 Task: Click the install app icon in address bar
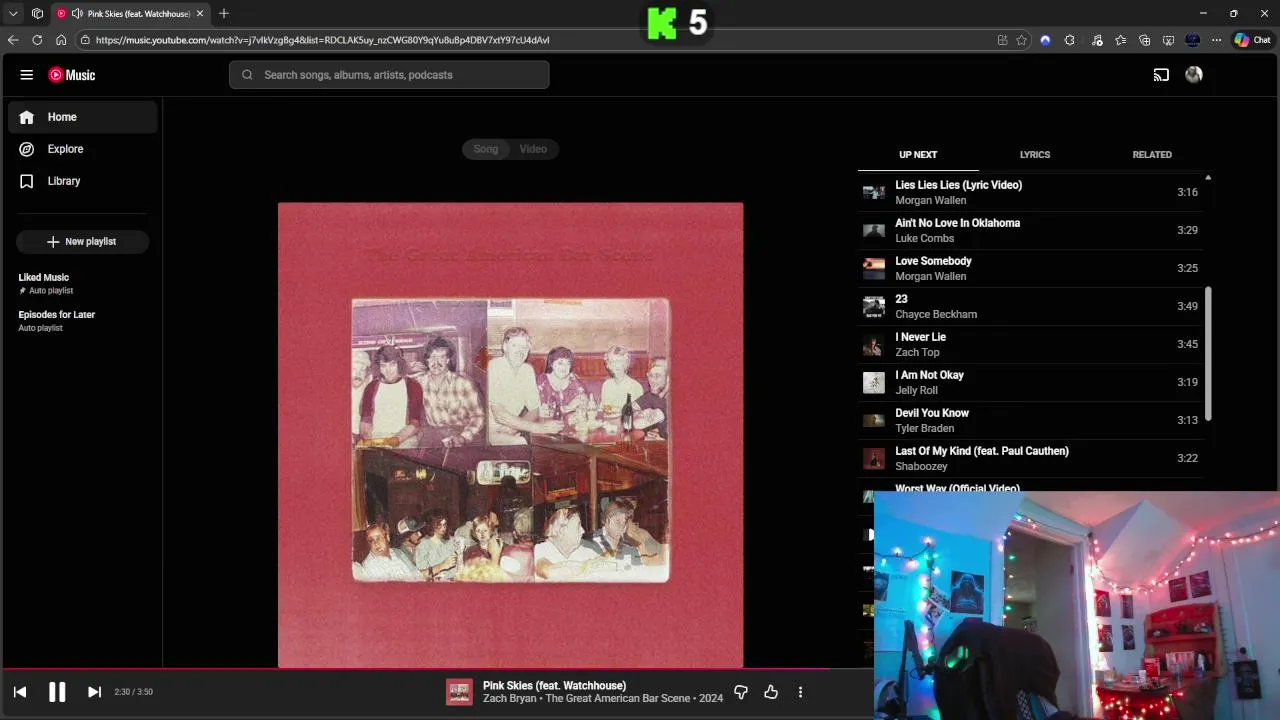point(1002,40)
